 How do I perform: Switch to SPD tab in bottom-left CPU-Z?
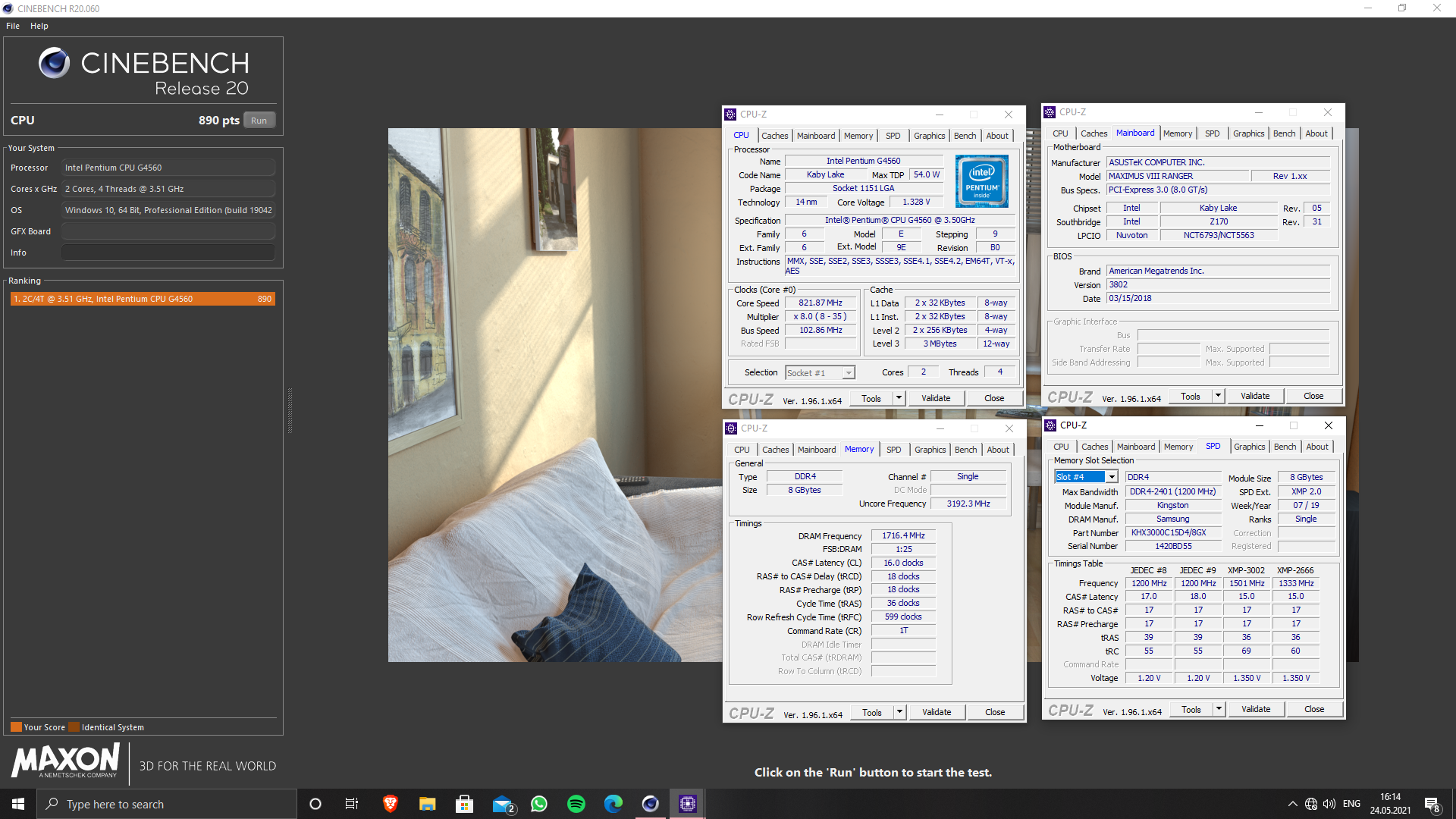point(894,450)
